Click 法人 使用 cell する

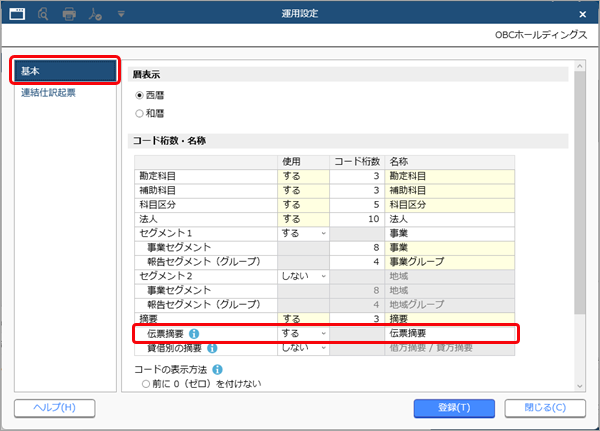[303, 219]
